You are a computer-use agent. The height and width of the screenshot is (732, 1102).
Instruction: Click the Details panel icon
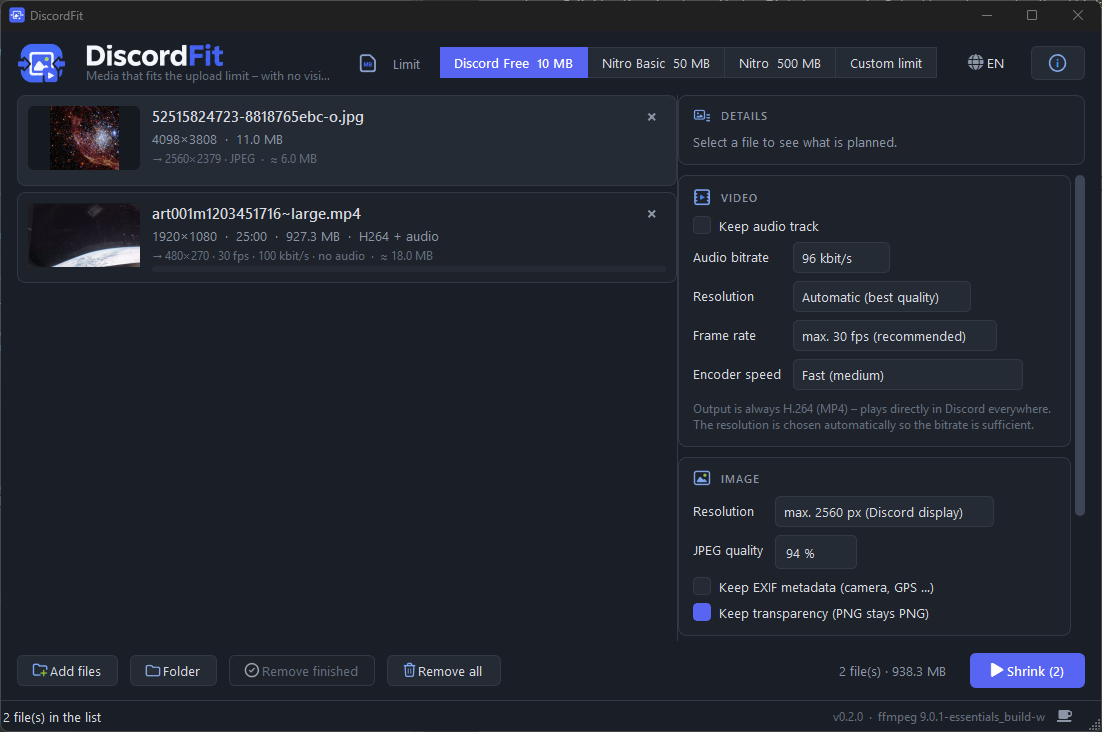pos(701,116)
